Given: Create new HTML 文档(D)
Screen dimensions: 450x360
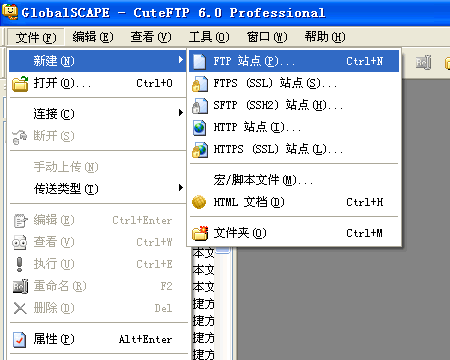Looking at the screenshot, I should pos(294,202).
